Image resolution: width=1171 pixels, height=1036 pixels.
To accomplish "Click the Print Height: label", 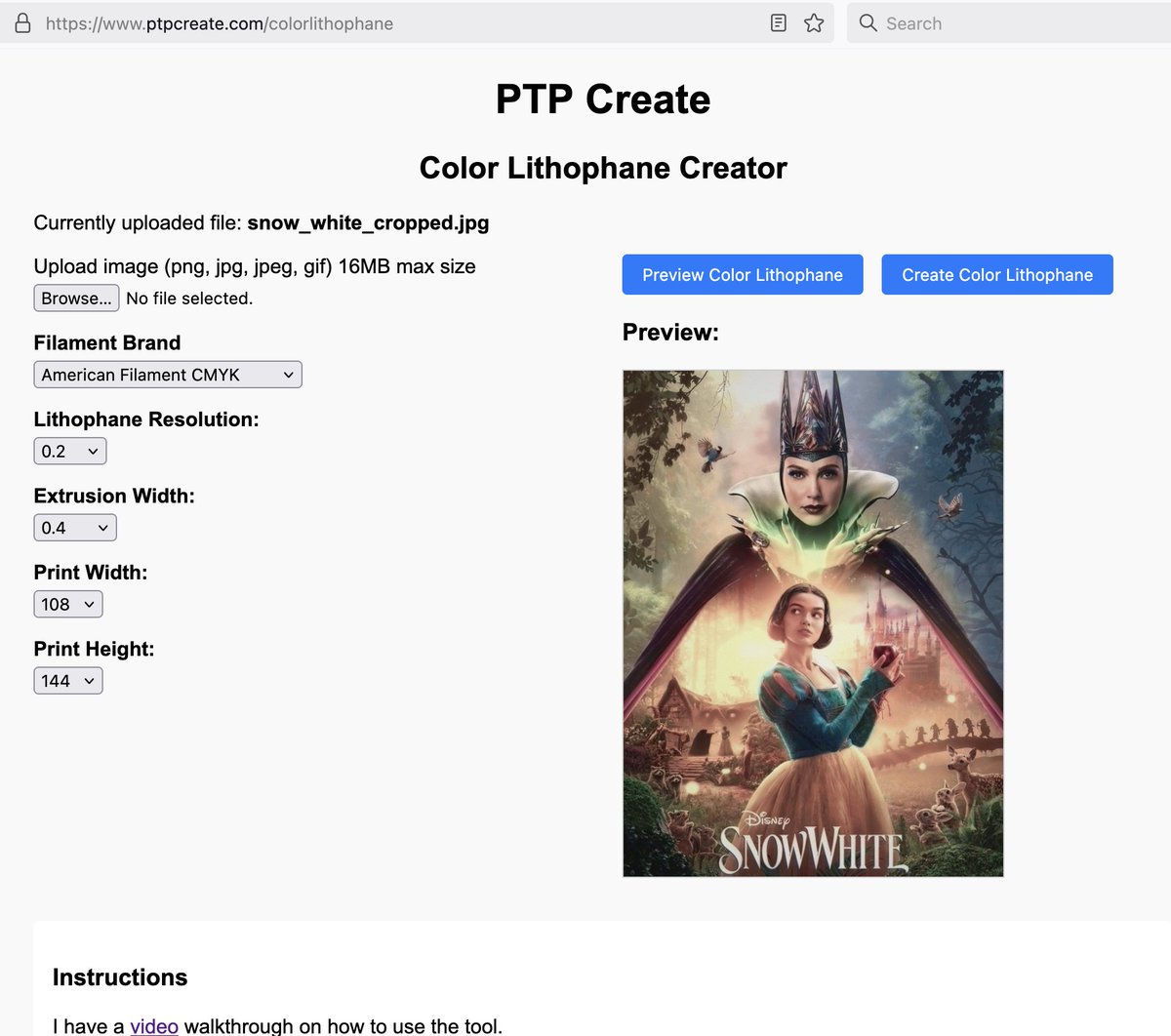I will [94, 649].
